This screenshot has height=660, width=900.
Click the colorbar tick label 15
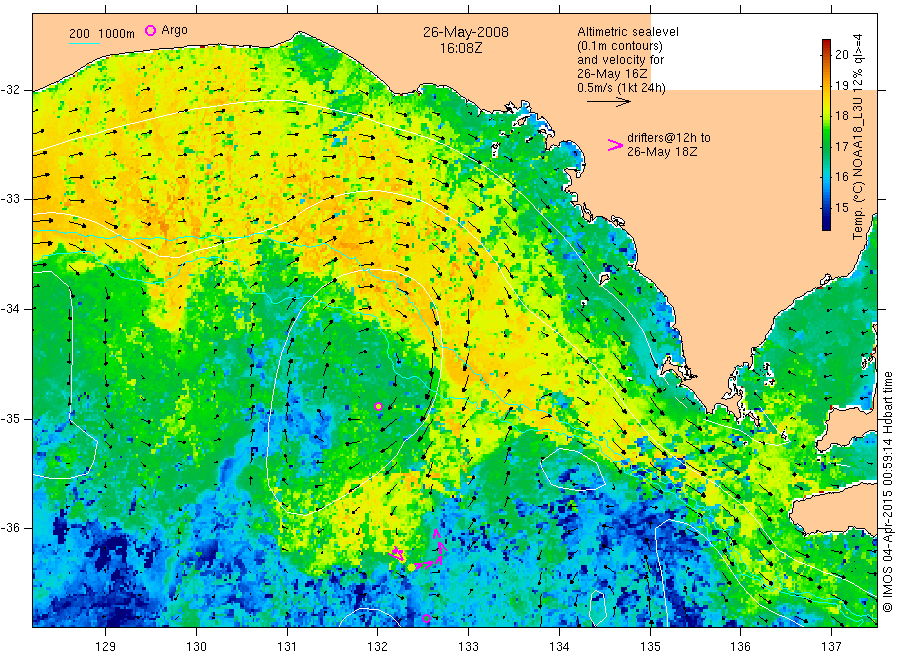click(x=841, y=207)
